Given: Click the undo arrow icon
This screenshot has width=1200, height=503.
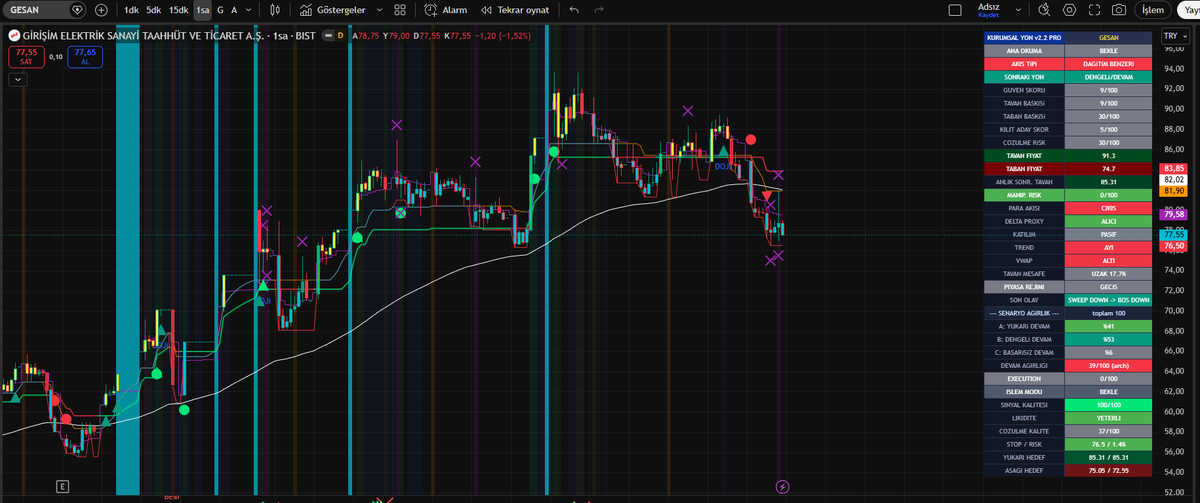Looking at the screenshot, I should [x=574, y=10].
